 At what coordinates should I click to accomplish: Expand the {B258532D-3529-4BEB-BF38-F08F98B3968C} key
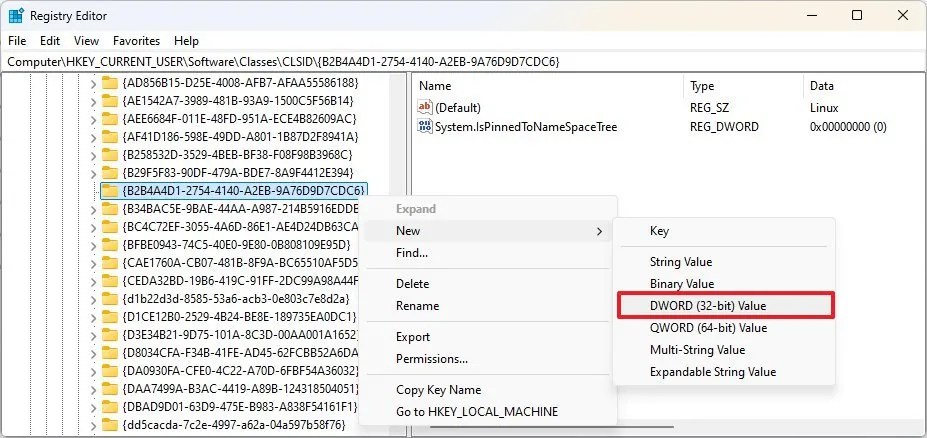point(93,155)
